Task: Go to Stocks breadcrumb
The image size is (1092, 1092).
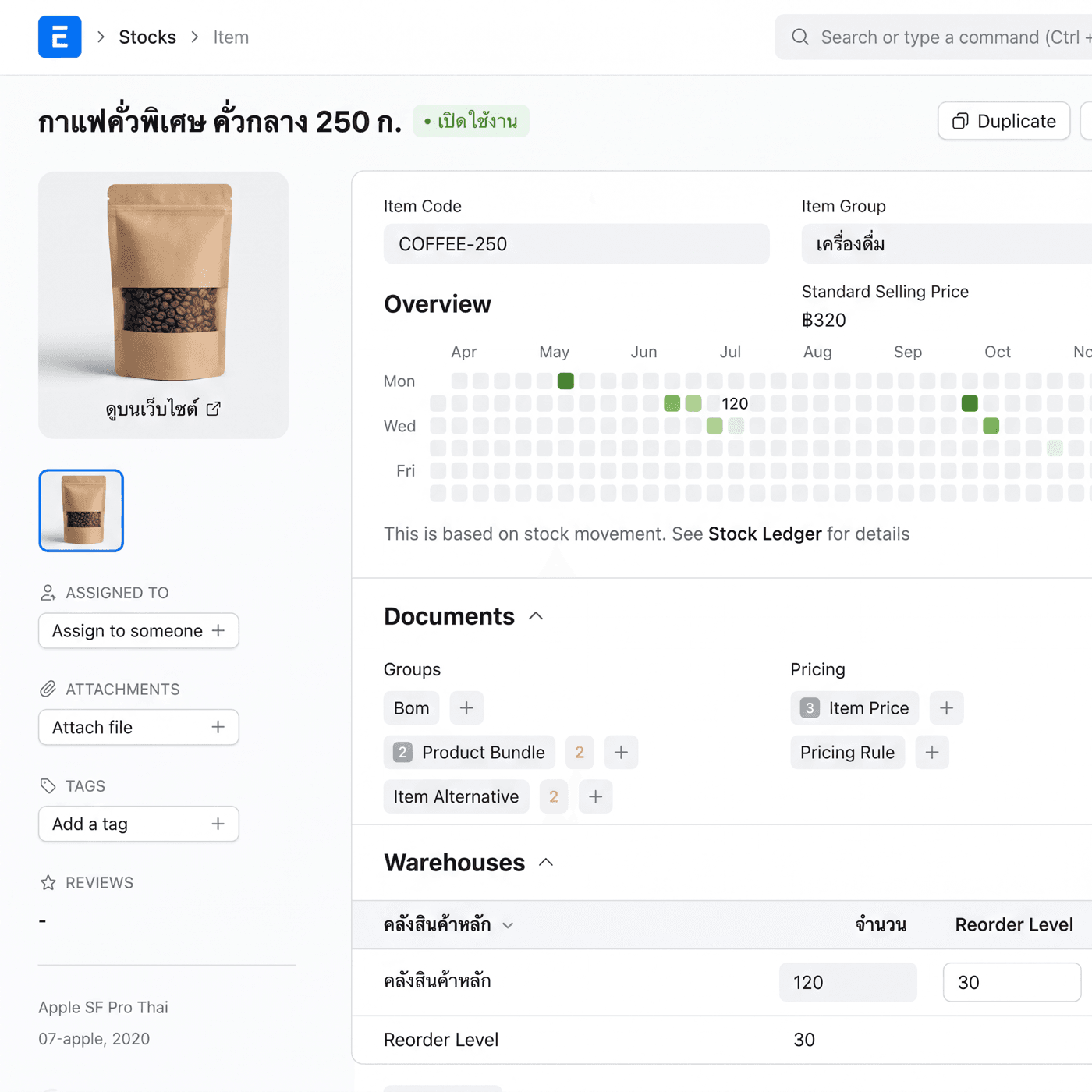Action: (147, 37)
